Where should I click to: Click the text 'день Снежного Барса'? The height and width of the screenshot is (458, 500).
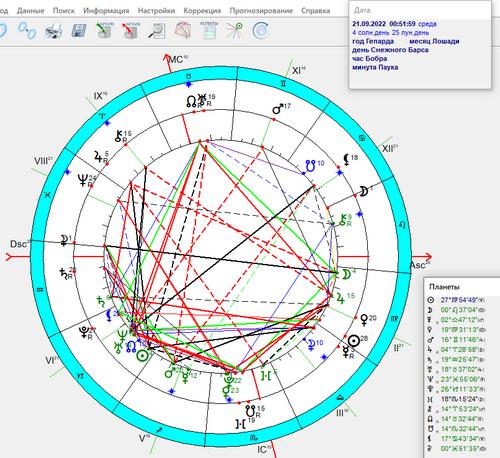pos(390,50)
